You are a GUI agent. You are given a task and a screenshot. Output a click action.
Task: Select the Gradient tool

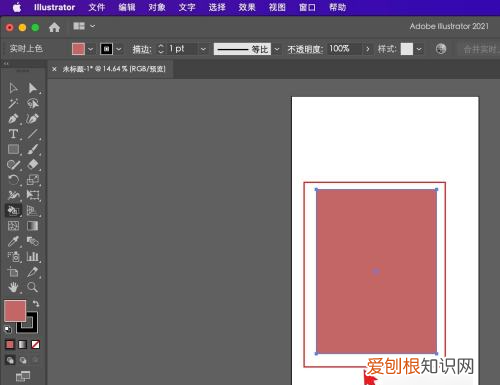click(32, 226)
